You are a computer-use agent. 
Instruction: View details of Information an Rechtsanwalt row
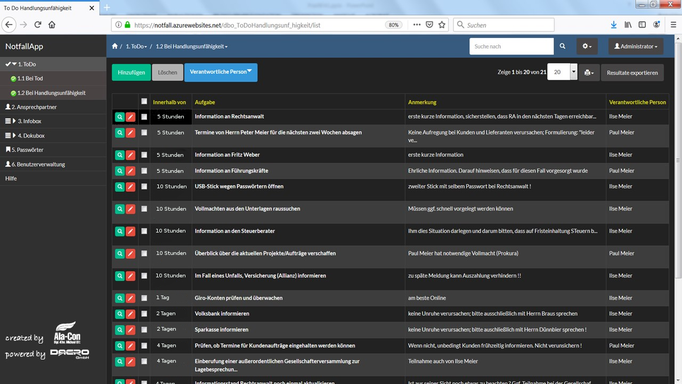[x=119, y=117]
